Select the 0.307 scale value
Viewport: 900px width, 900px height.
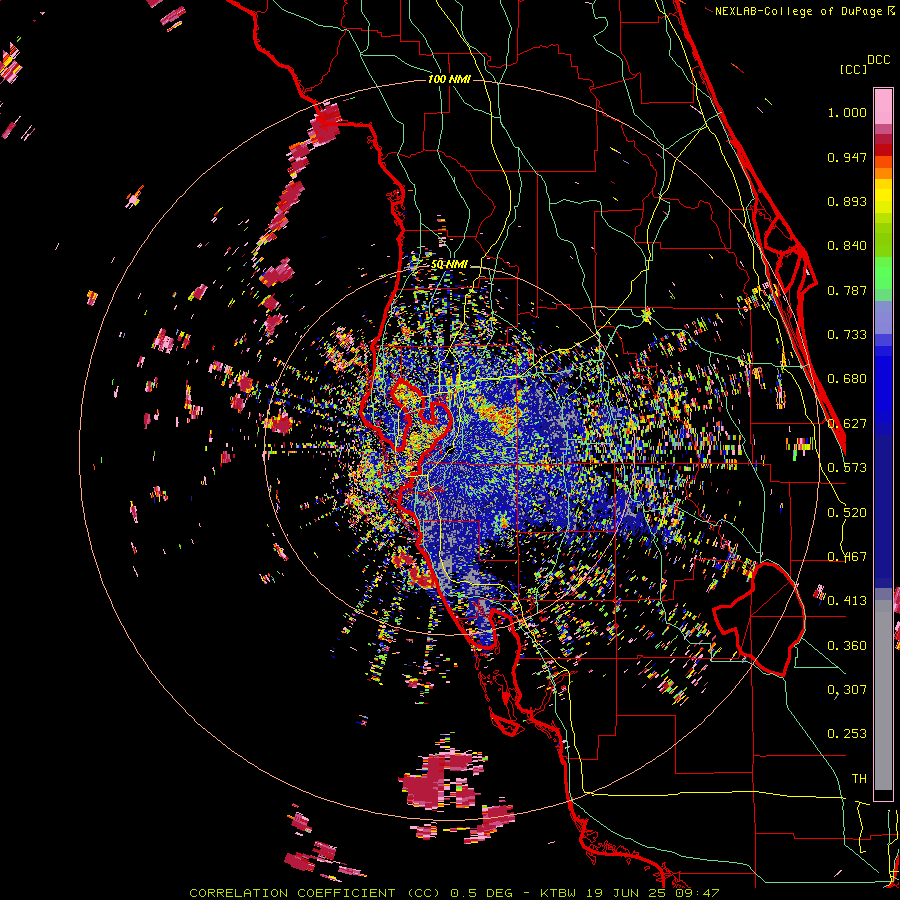pyautogui.click(x=847, y=690)
